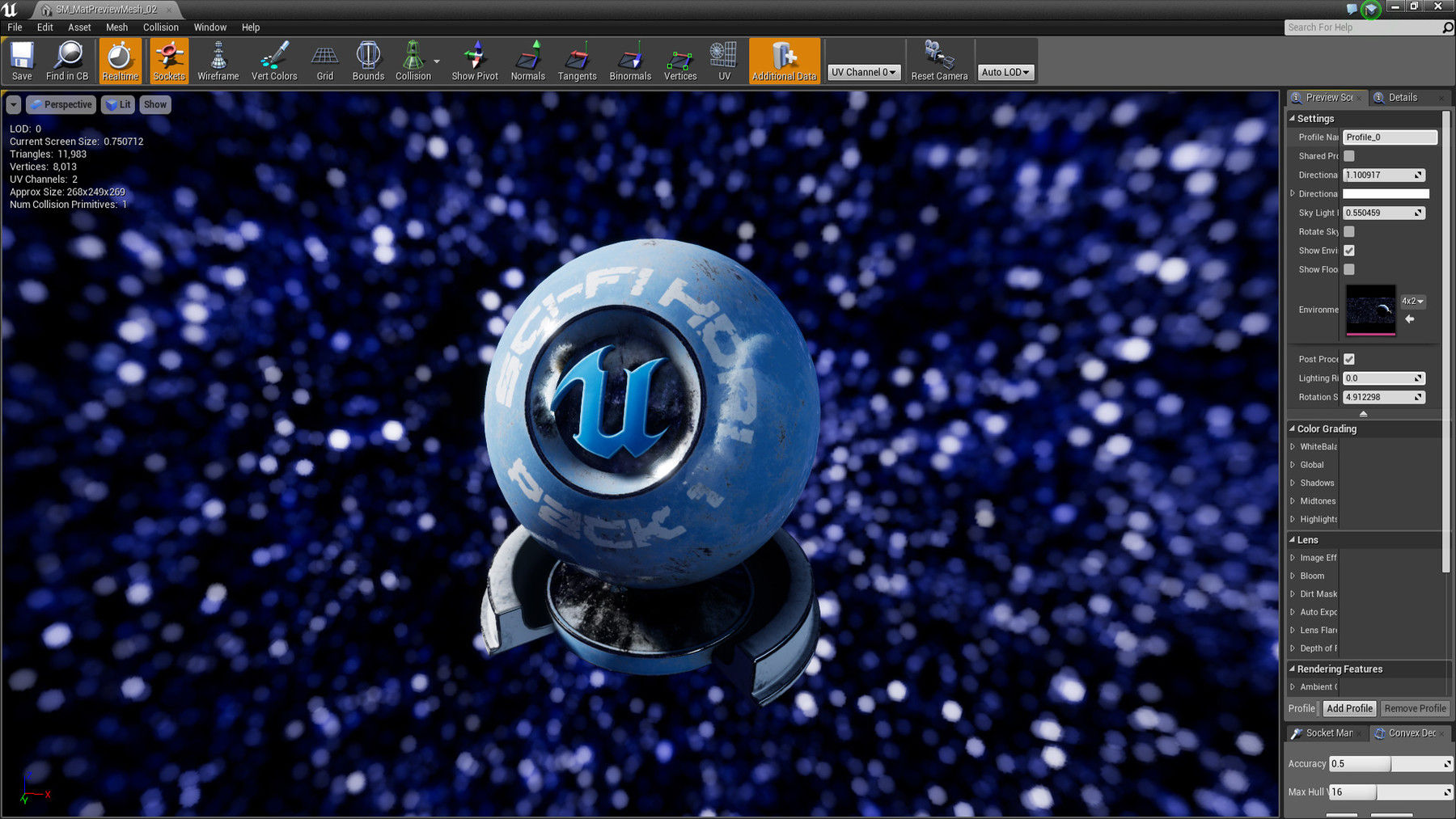This screenshot has height=819, width=1456.
Task: Click Find in CB toolbar icon
Action: coord(67,61)
